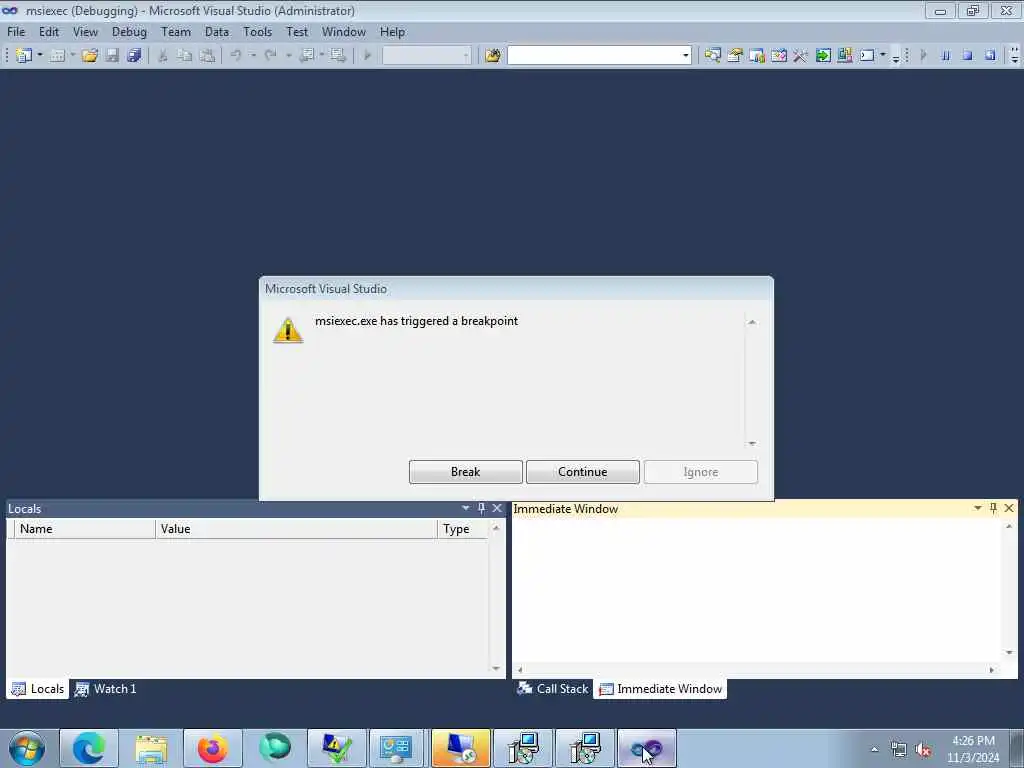This screenshot has height=768, width=1024.
Task: Open Properties Window toolbar icon
Action: 735,56
